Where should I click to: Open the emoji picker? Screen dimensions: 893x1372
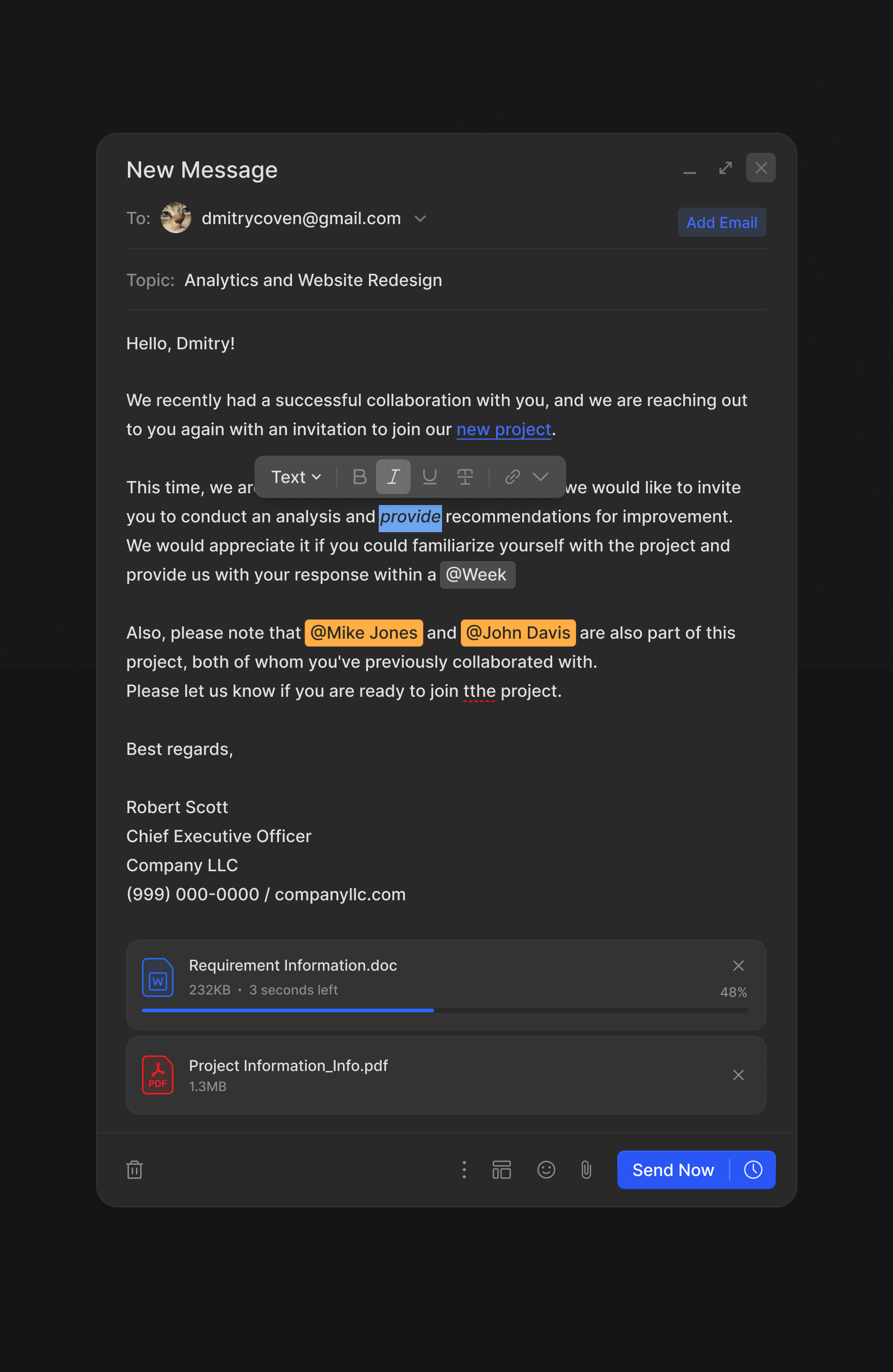tap(546, 1169)
